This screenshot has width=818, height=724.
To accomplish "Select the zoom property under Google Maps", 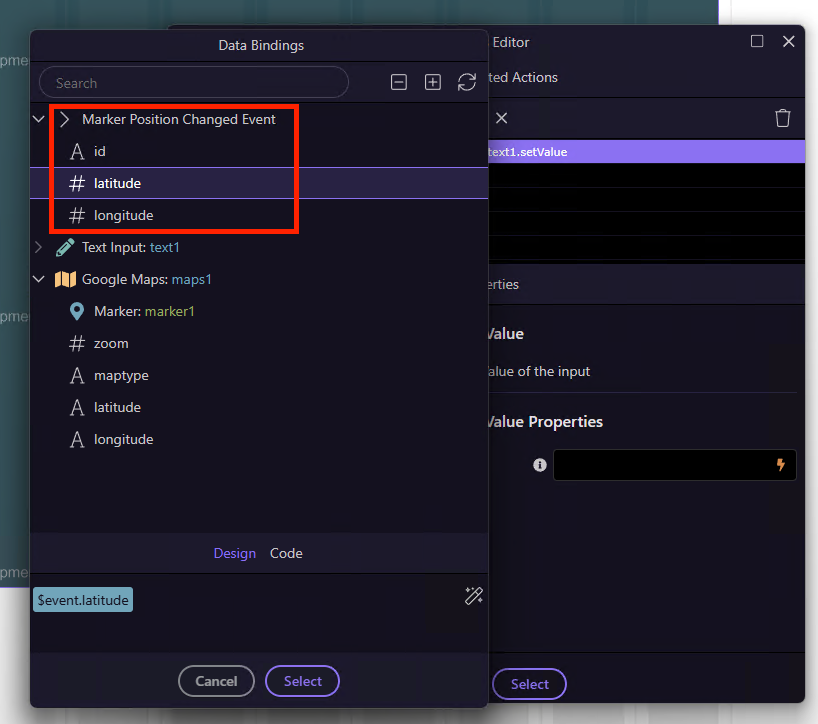I will pyautogui.click(x=111, y=343).
